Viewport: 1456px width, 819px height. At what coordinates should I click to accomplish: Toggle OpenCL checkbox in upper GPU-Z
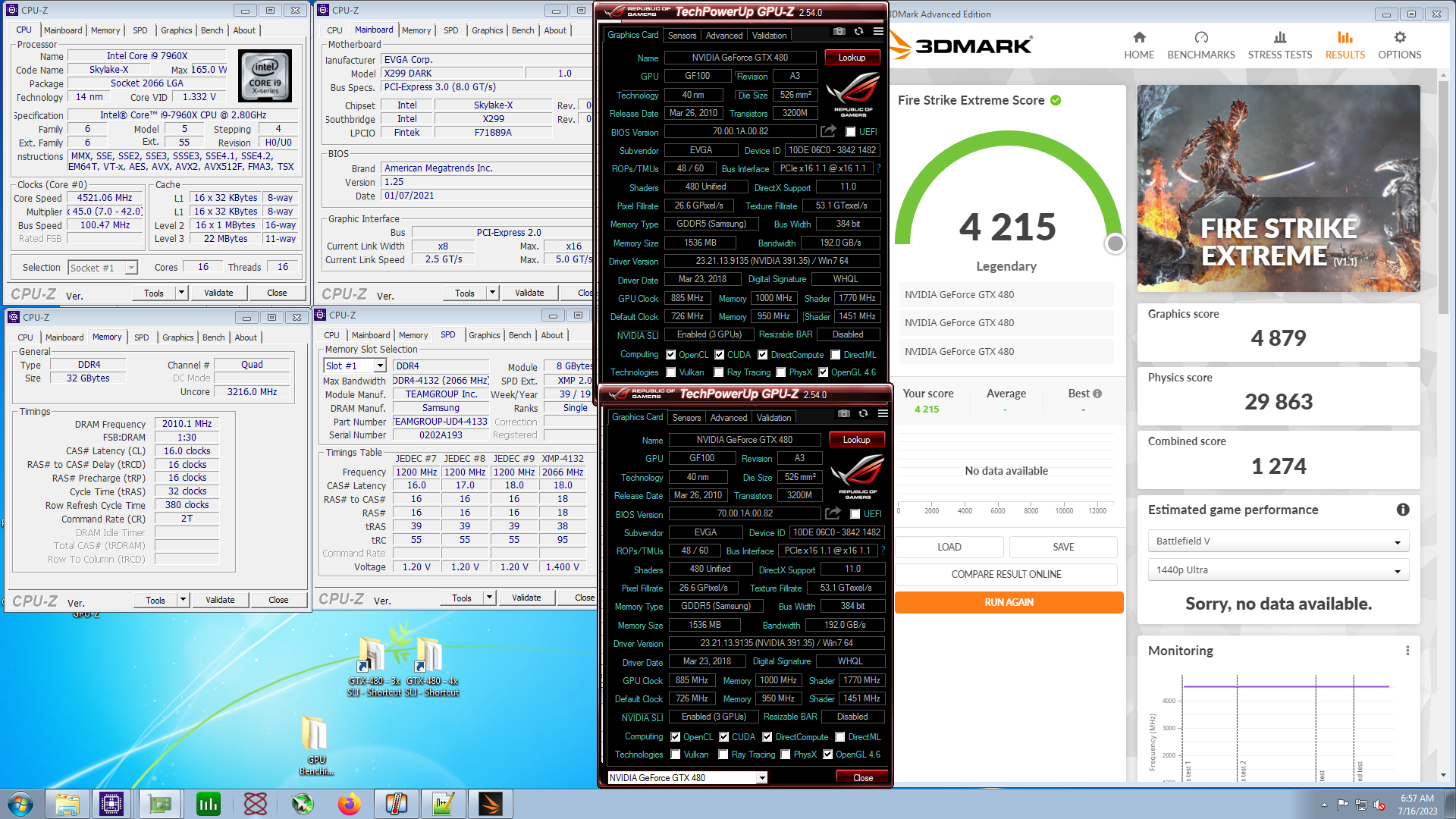671,355
